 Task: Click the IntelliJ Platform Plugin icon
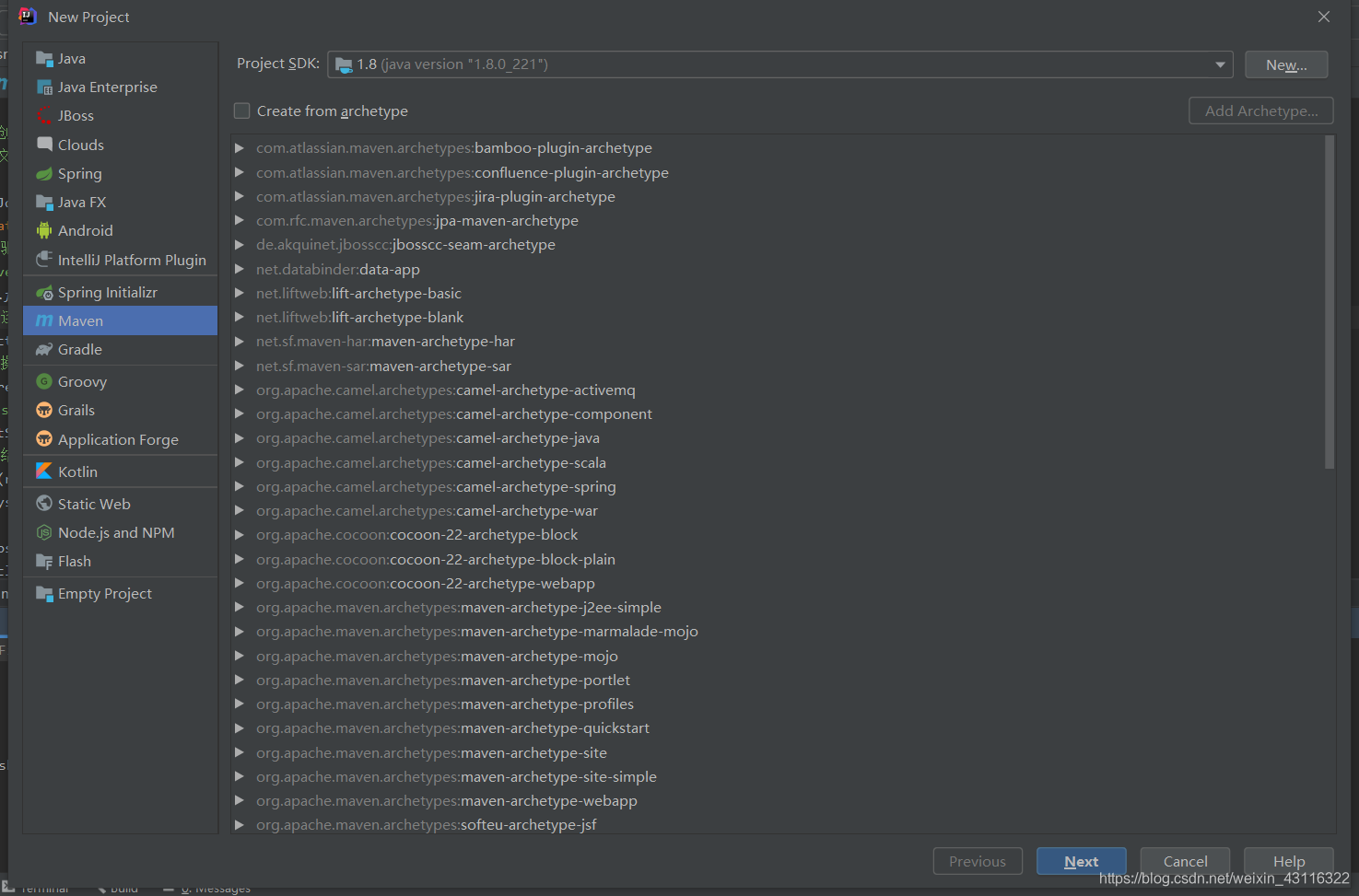44,260
